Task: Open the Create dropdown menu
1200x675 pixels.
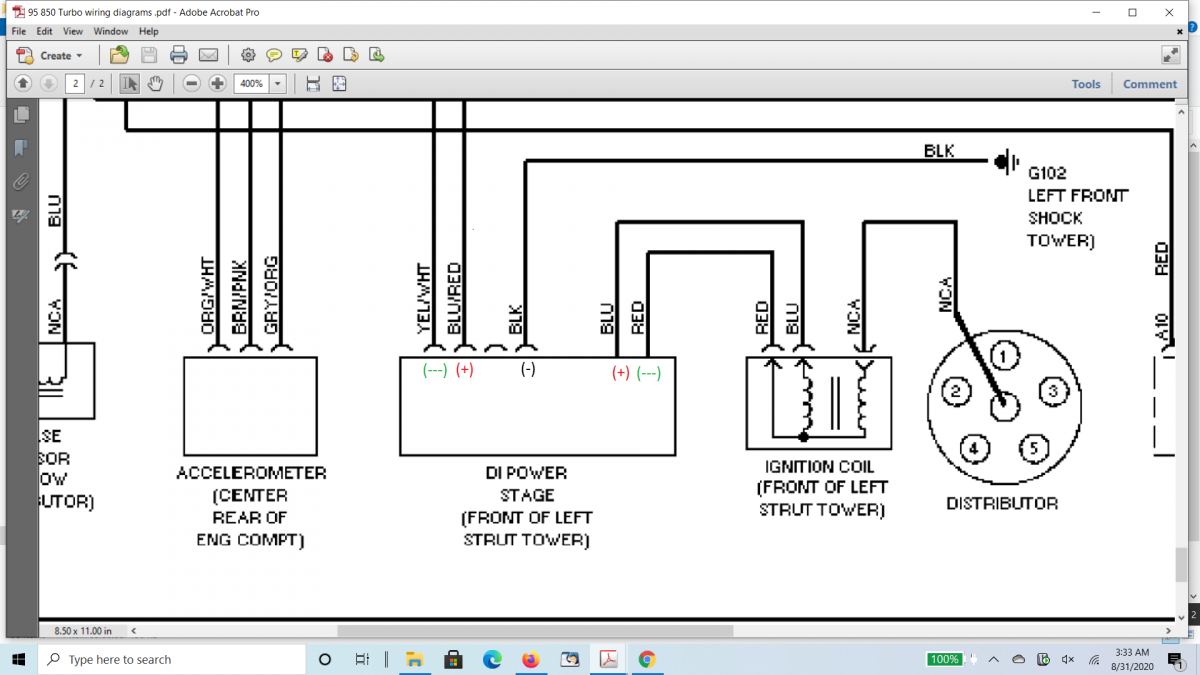Action: [51, 55]
